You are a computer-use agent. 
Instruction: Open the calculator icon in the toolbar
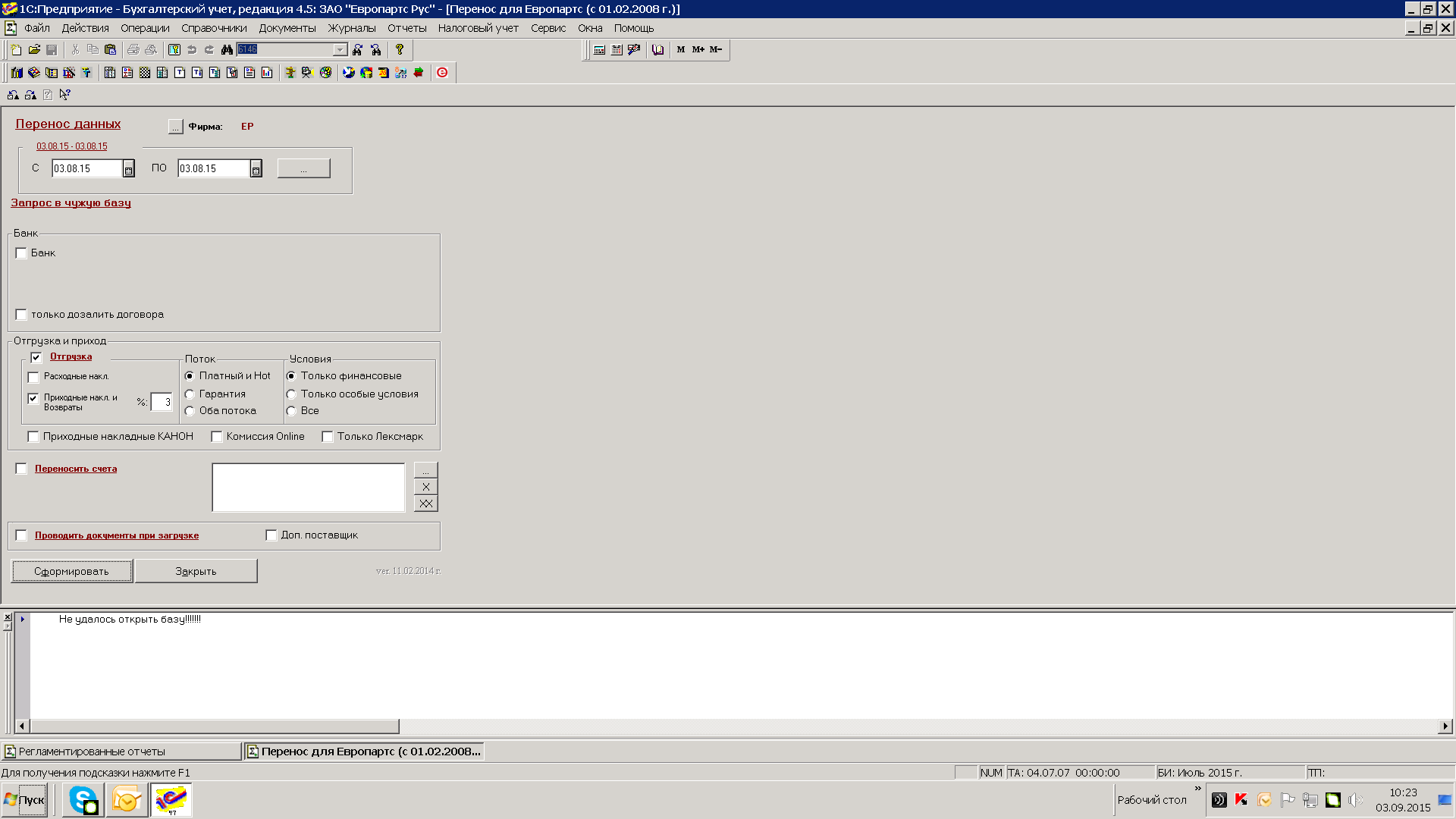pos(599,50)
